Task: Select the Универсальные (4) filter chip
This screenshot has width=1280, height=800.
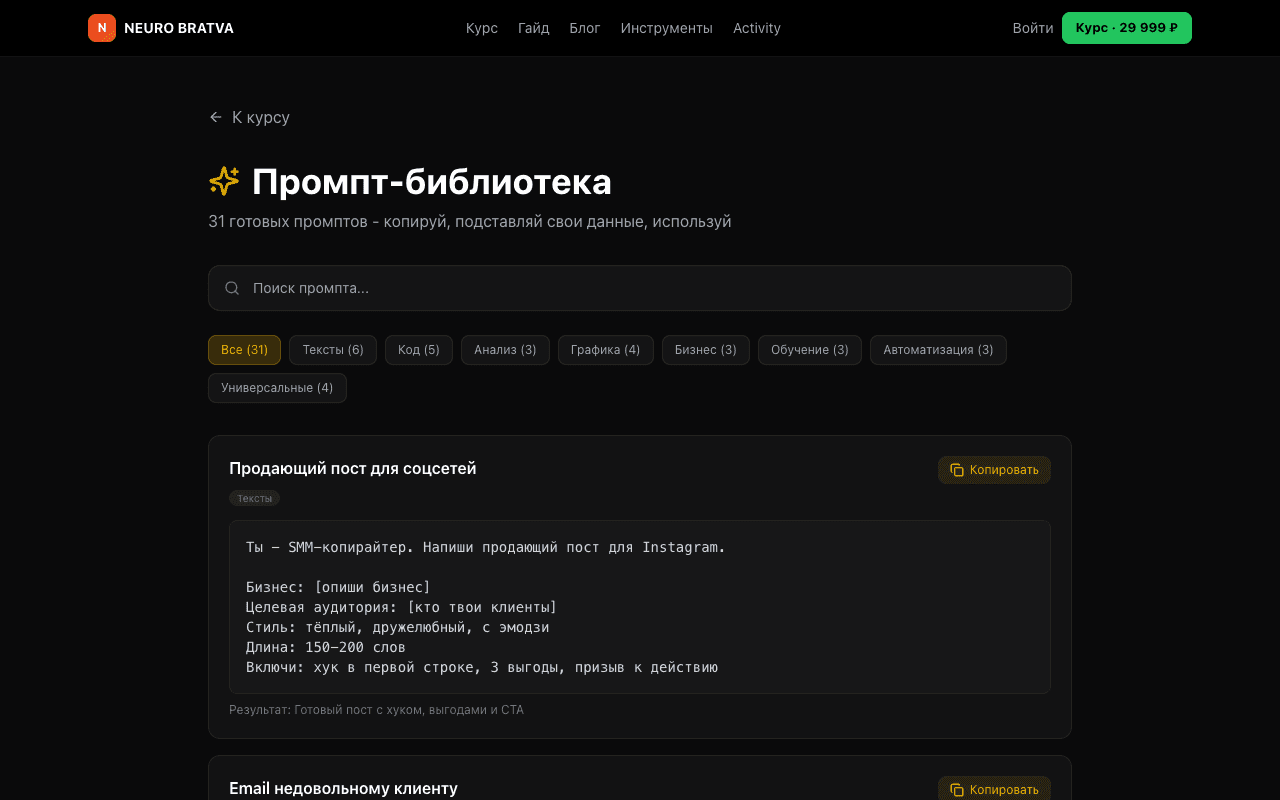Action: pyautogui.click(x=277, y=388)
